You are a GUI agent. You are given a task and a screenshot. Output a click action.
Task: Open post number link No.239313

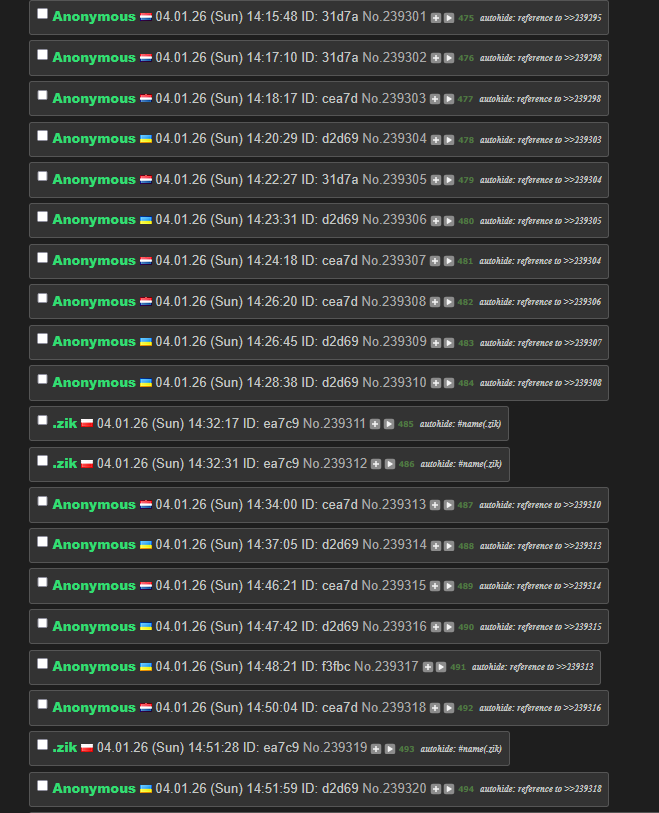tap(393, 504)
